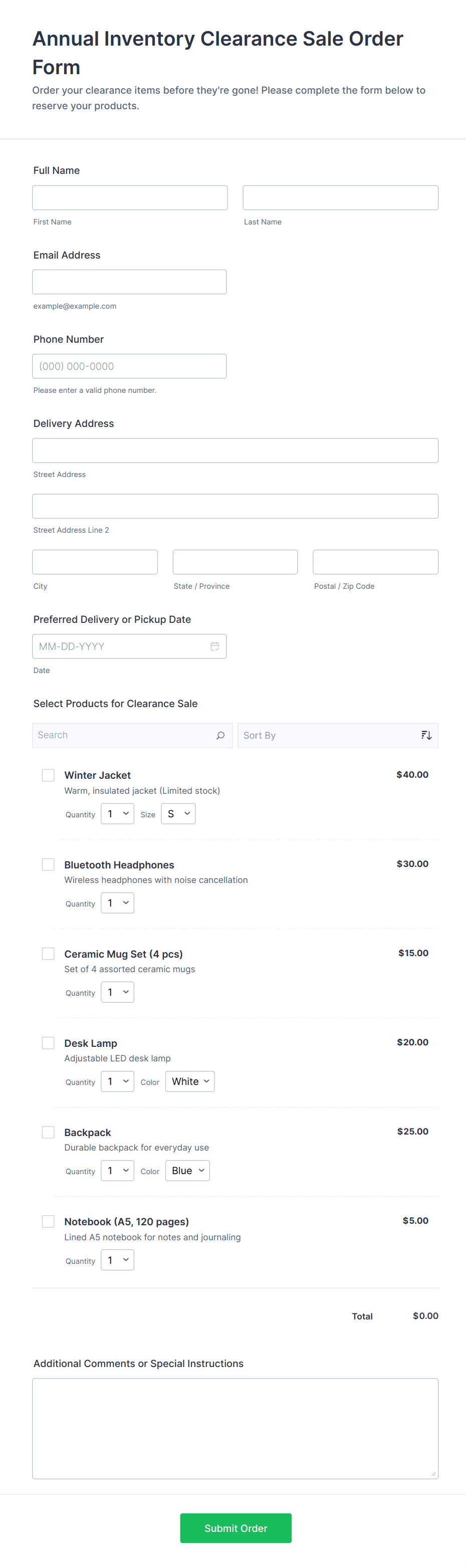466x1568 pixels.
Task: Click the textarea resize handle in comments box
Action: [x=433, y=1473]
